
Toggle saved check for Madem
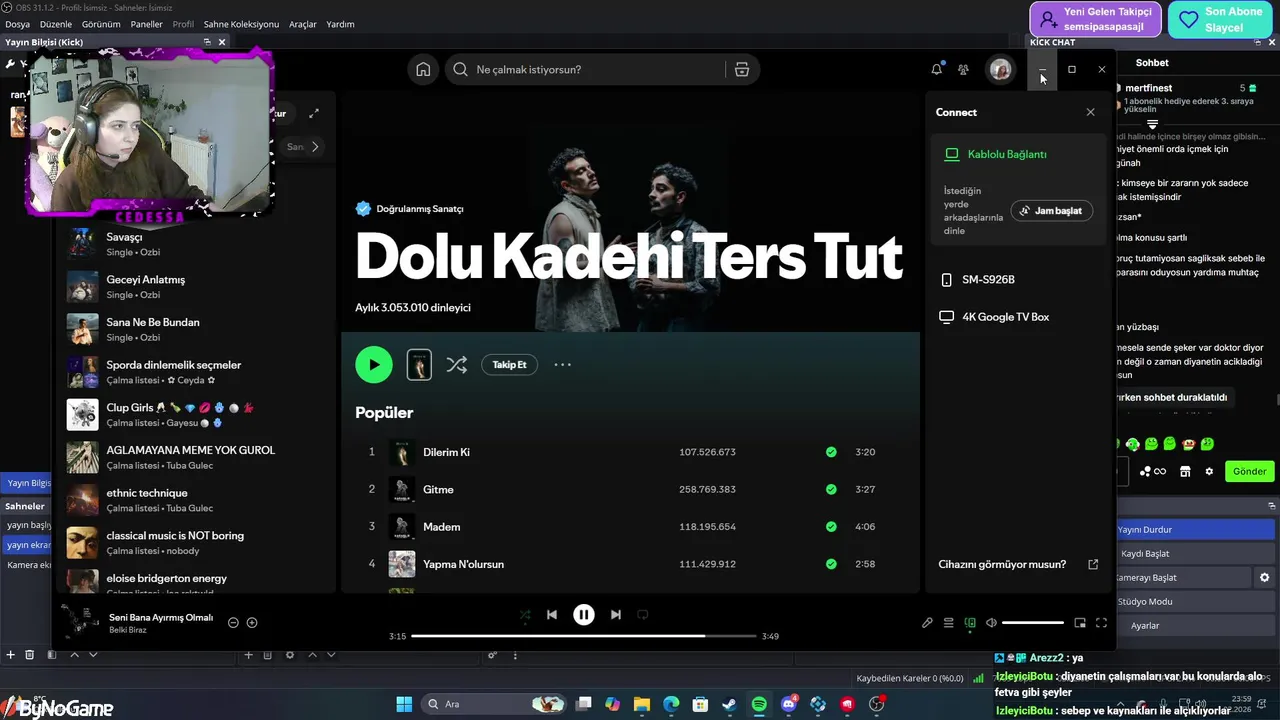[x=831, y=527]
